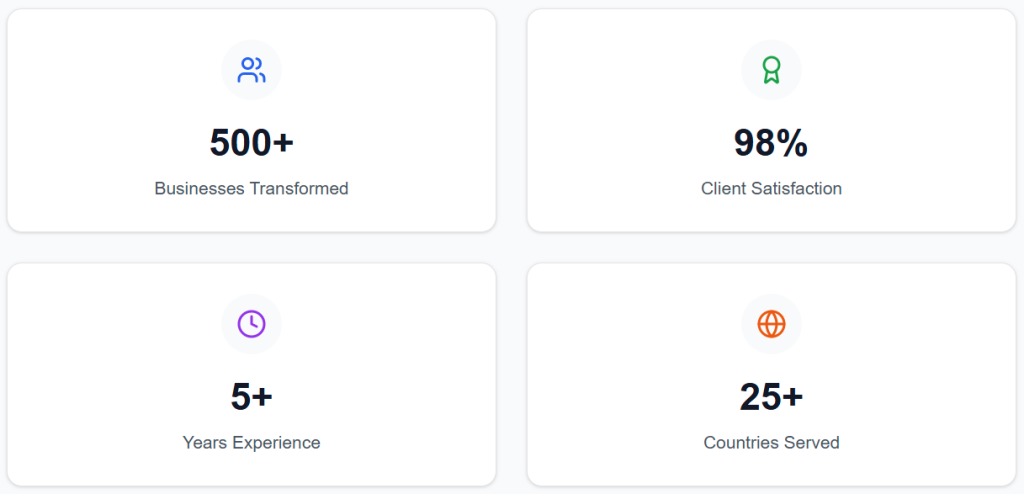Screen dimensions: 1024x494
Task: Click the green award ribbon icon
Action: click(x=771, y=70)
